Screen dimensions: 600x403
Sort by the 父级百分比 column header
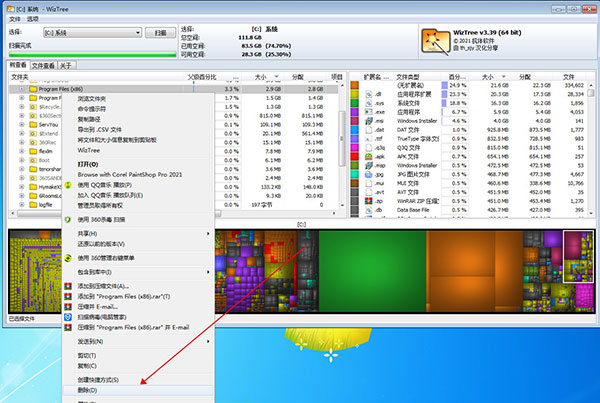(x=203, y=76)
